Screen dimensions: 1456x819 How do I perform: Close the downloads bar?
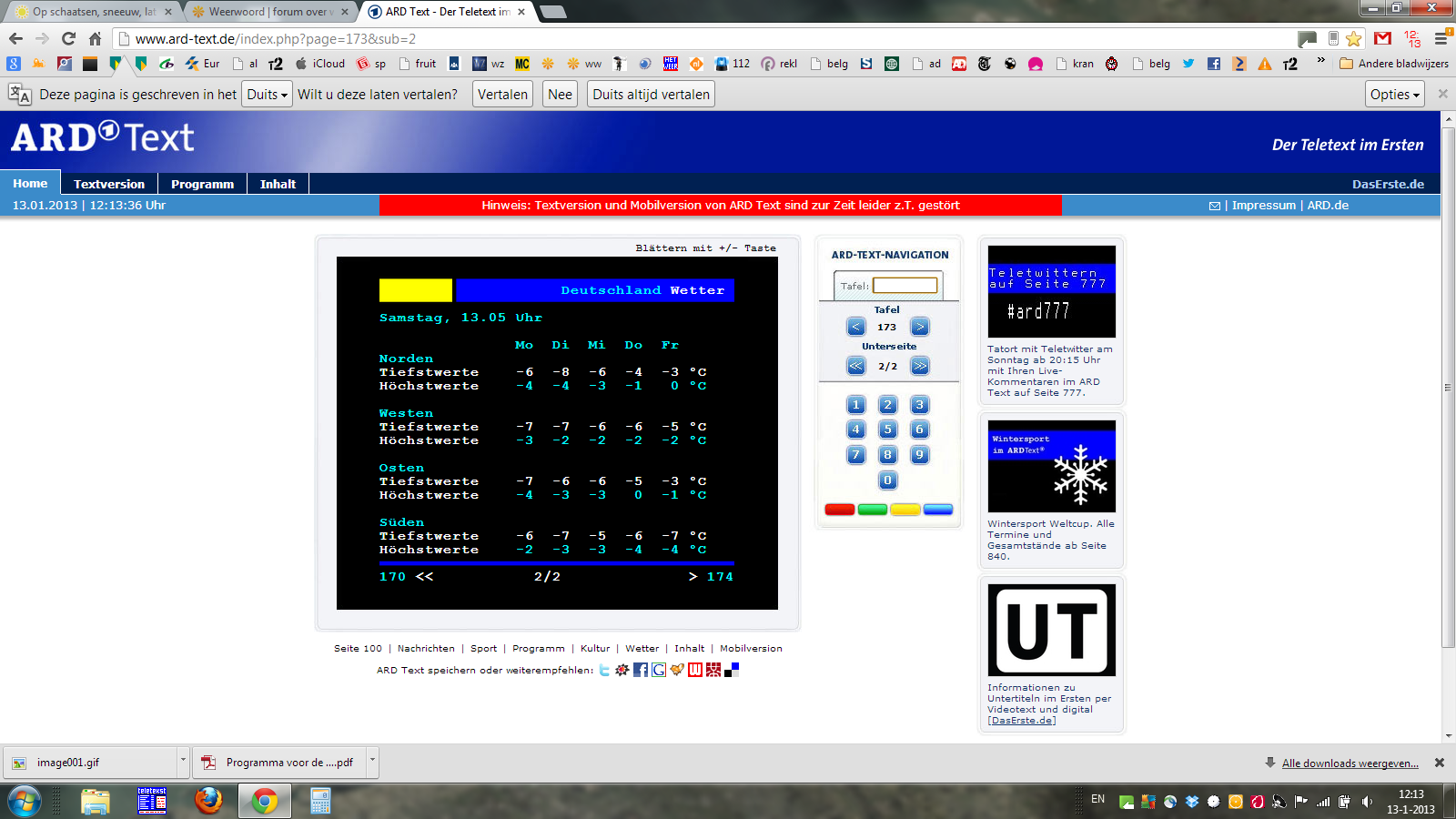(1440, 763)
